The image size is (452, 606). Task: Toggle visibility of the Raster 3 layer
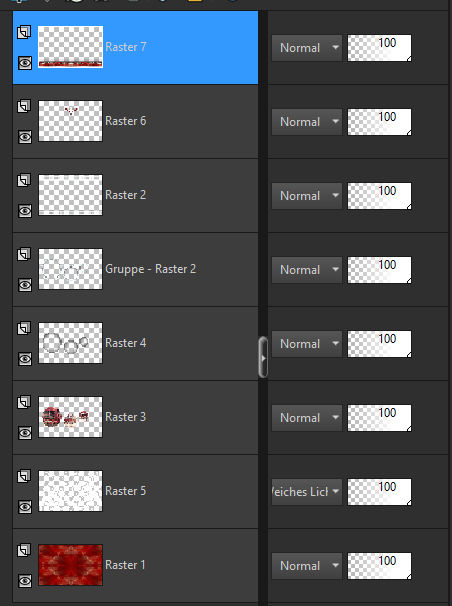pyautogui.click(x=25, y=432)
